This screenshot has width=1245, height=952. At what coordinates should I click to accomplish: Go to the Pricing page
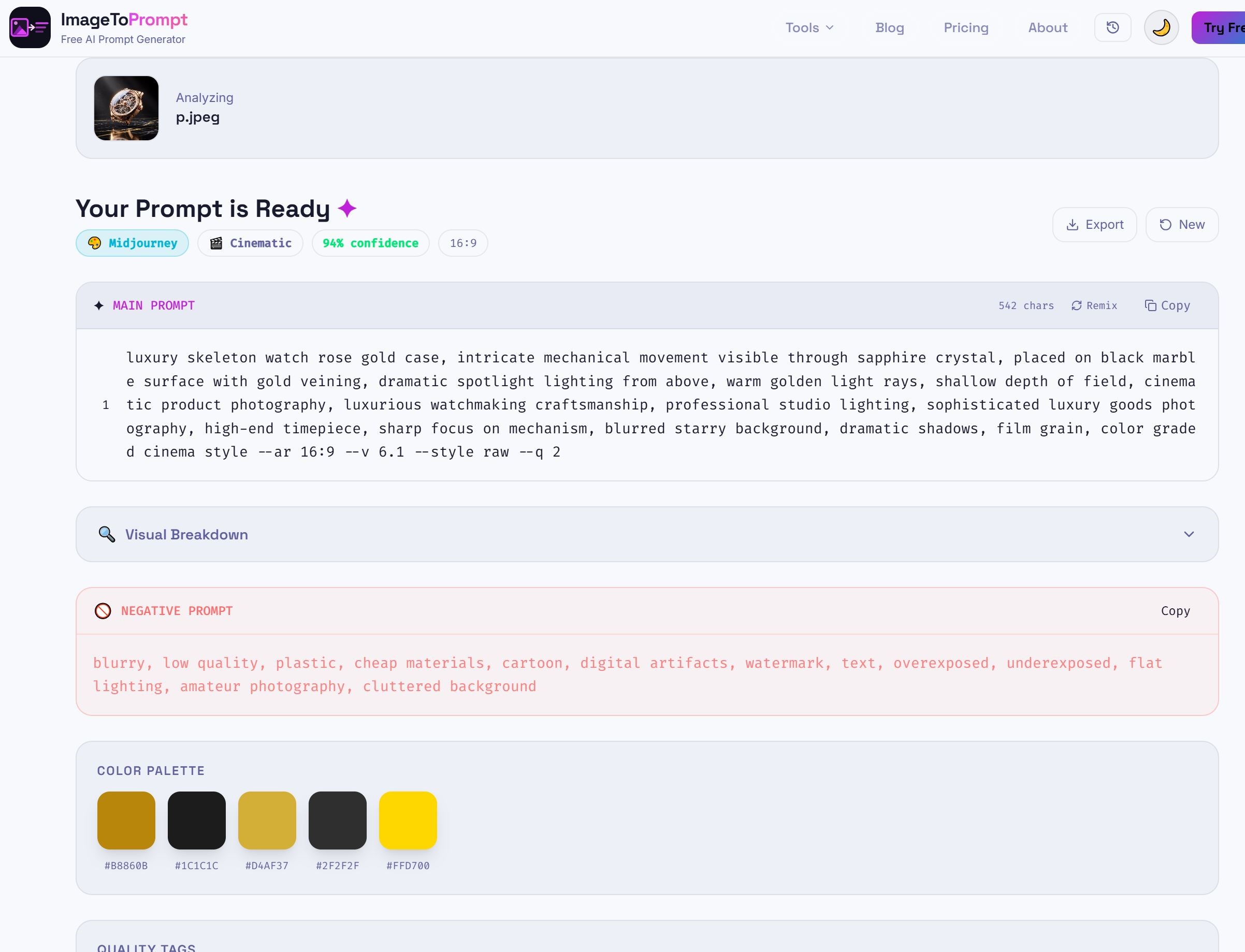pyautogui.click(x=965, y=28)
